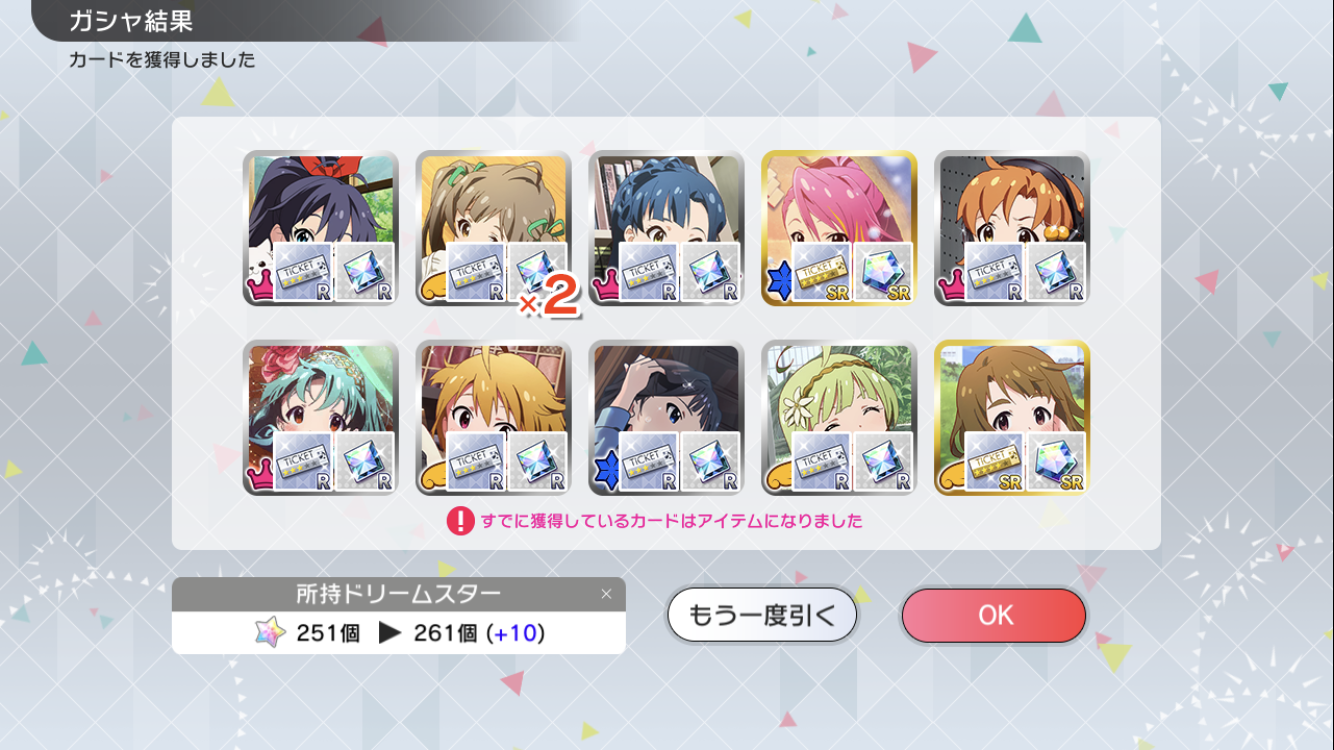Click the OK button
The width and height of the screenshot is (1334, 750).
coord(993,615)
